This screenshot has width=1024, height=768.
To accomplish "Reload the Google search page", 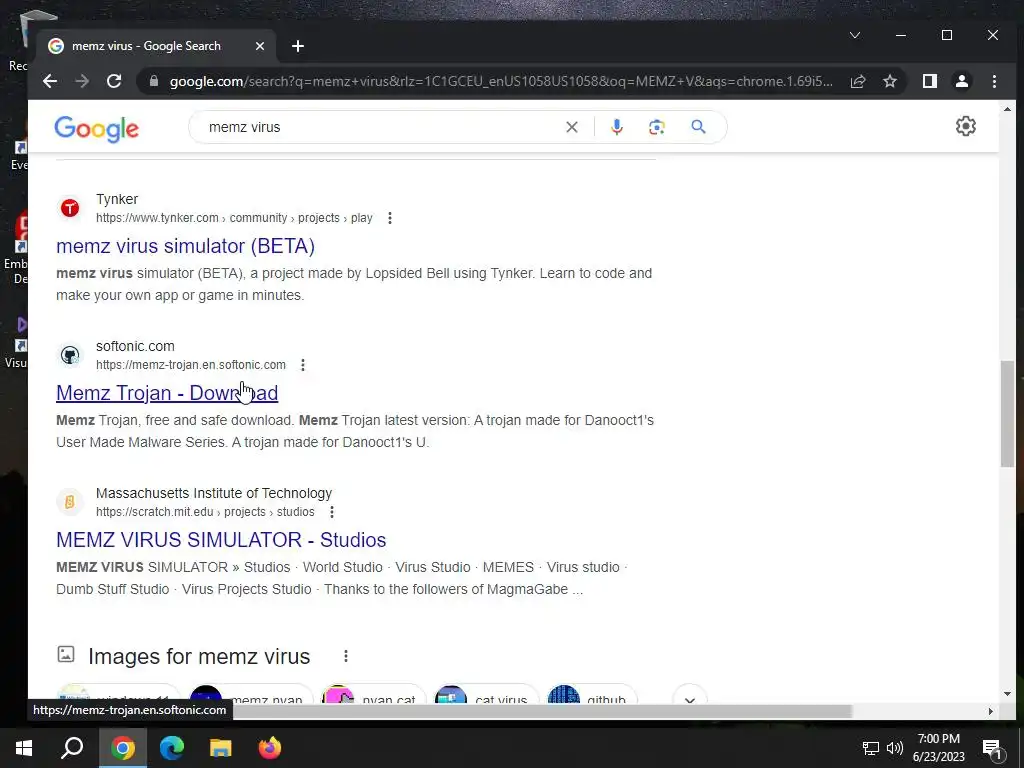I will pos(114,81).
